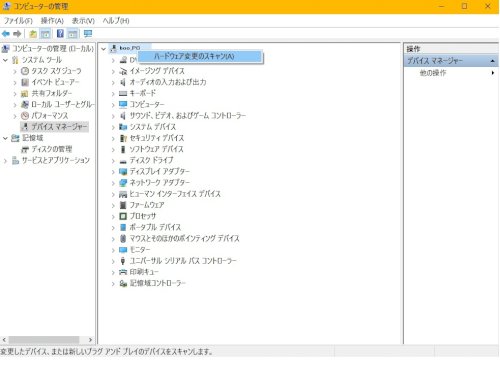The width and height of the screenshot is (500, 366).
Task: Expand ヒューマン インターフェイス デバイス category
Action: (113, 194)
